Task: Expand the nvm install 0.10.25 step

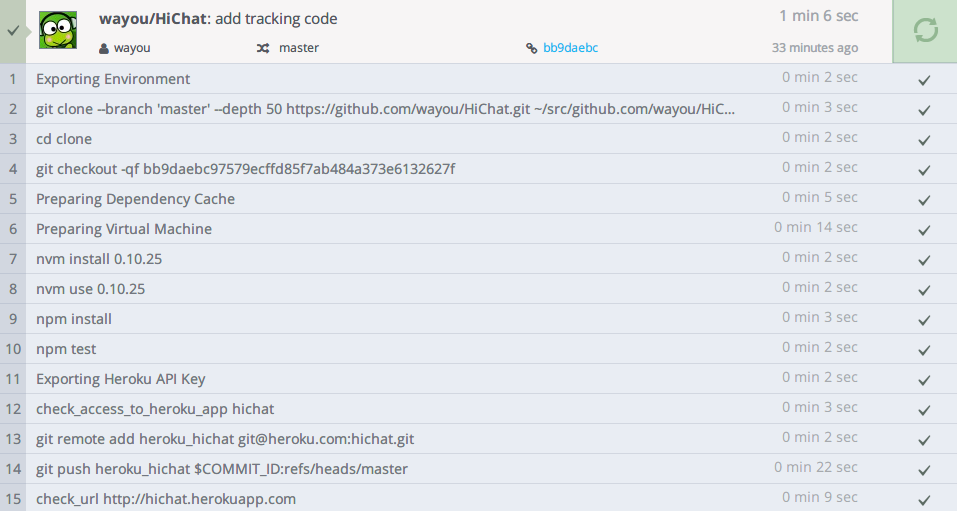Action: click(x=99, y=259)
